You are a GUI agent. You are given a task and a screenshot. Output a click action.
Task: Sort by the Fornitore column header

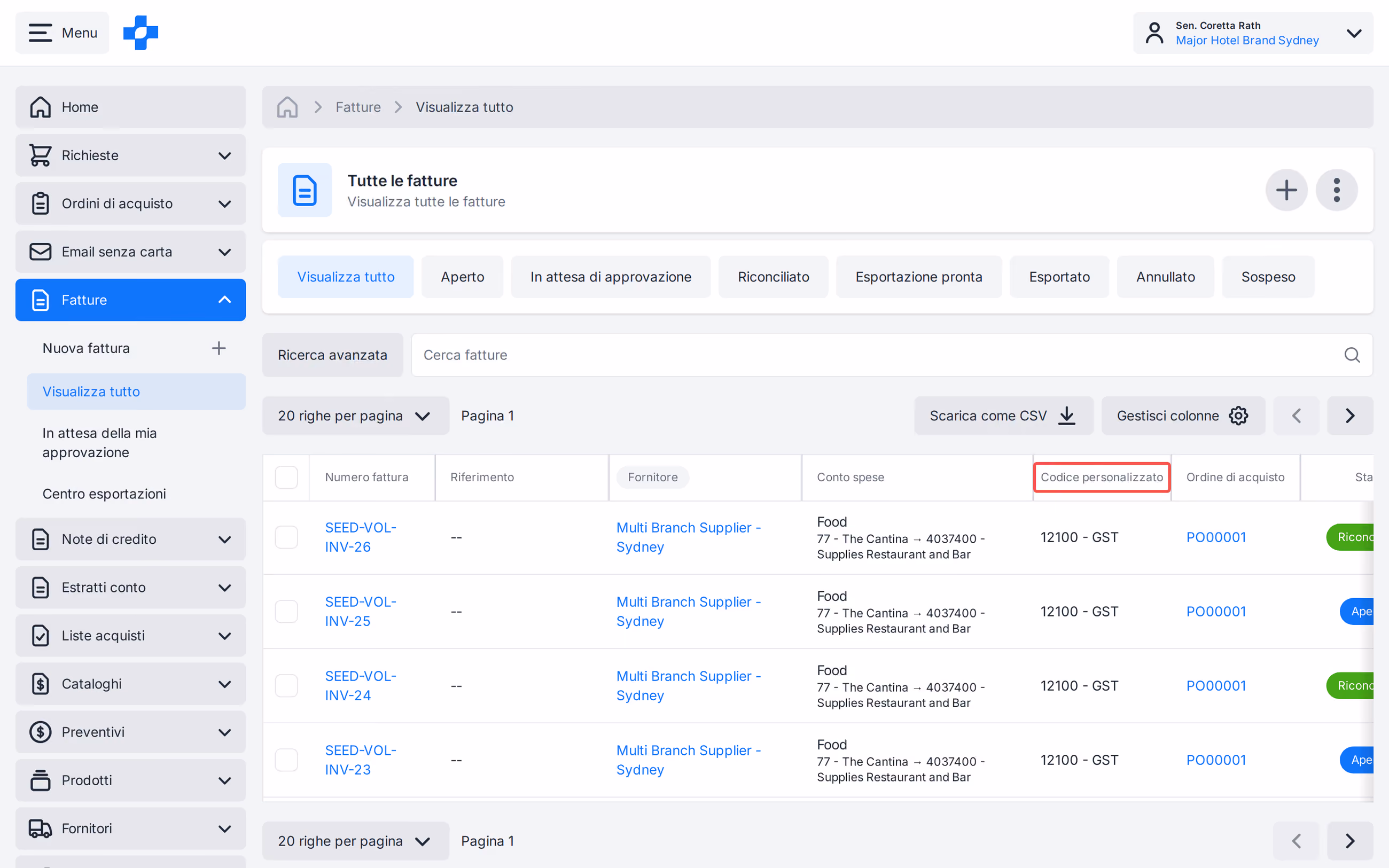(653, 478)
